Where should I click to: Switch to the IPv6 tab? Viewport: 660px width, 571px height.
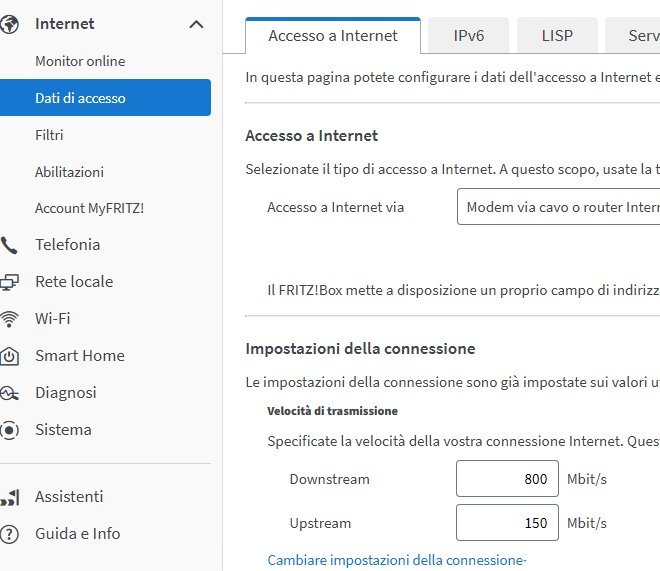point(468,36)
